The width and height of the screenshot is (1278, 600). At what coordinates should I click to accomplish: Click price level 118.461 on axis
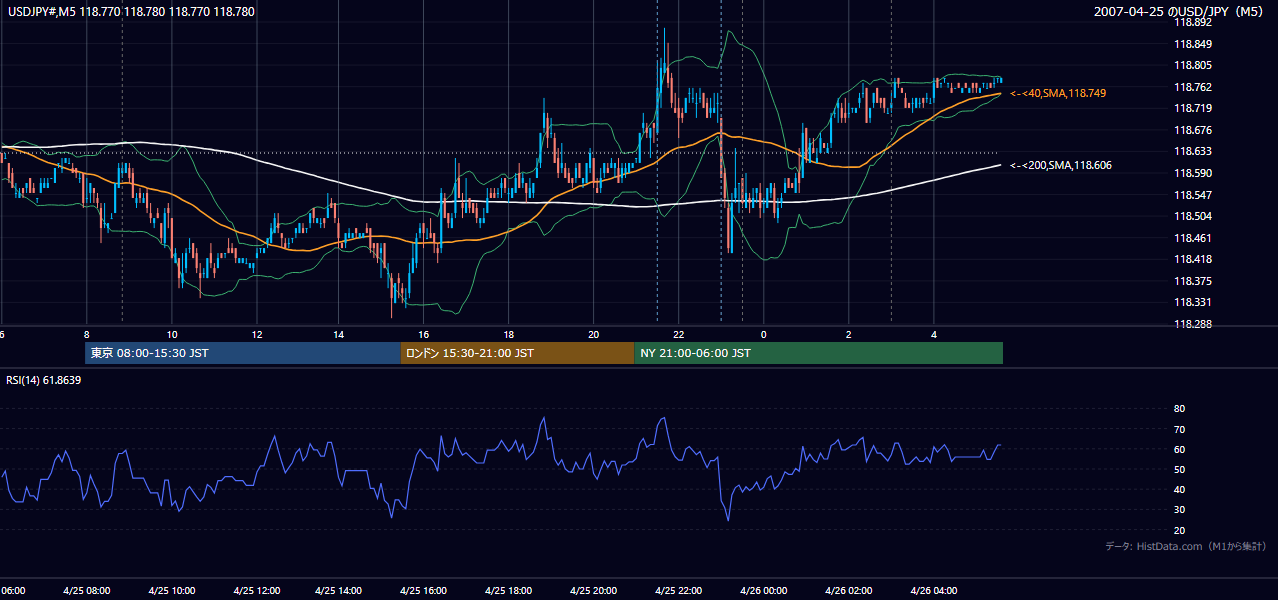tap(1192, 238)
